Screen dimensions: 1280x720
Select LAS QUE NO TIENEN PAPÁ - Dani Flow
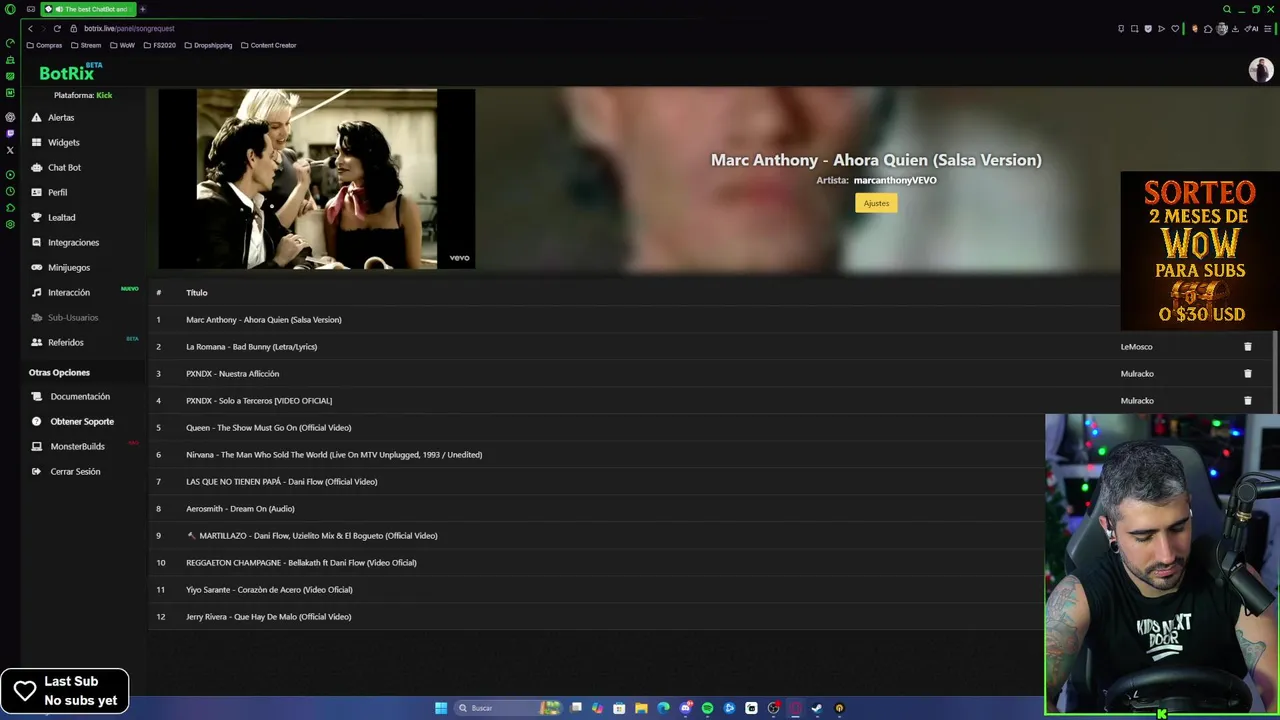tap(596, 482)
